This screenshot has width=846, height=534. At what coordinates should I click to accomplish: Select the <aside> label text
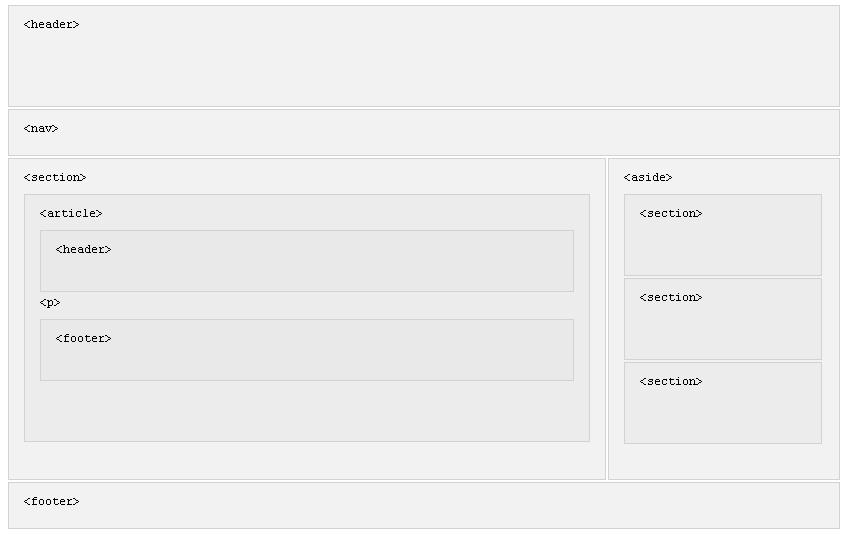647,177
